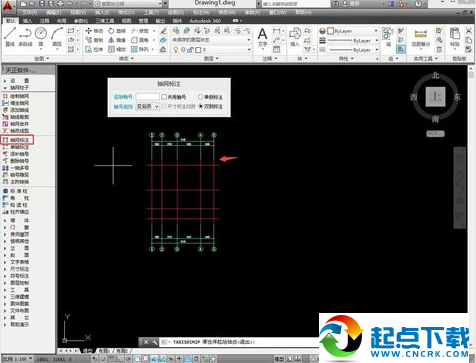Expand the 修改 panel title flyout
This screenshot has width=476, height=363.
[126, 59]
